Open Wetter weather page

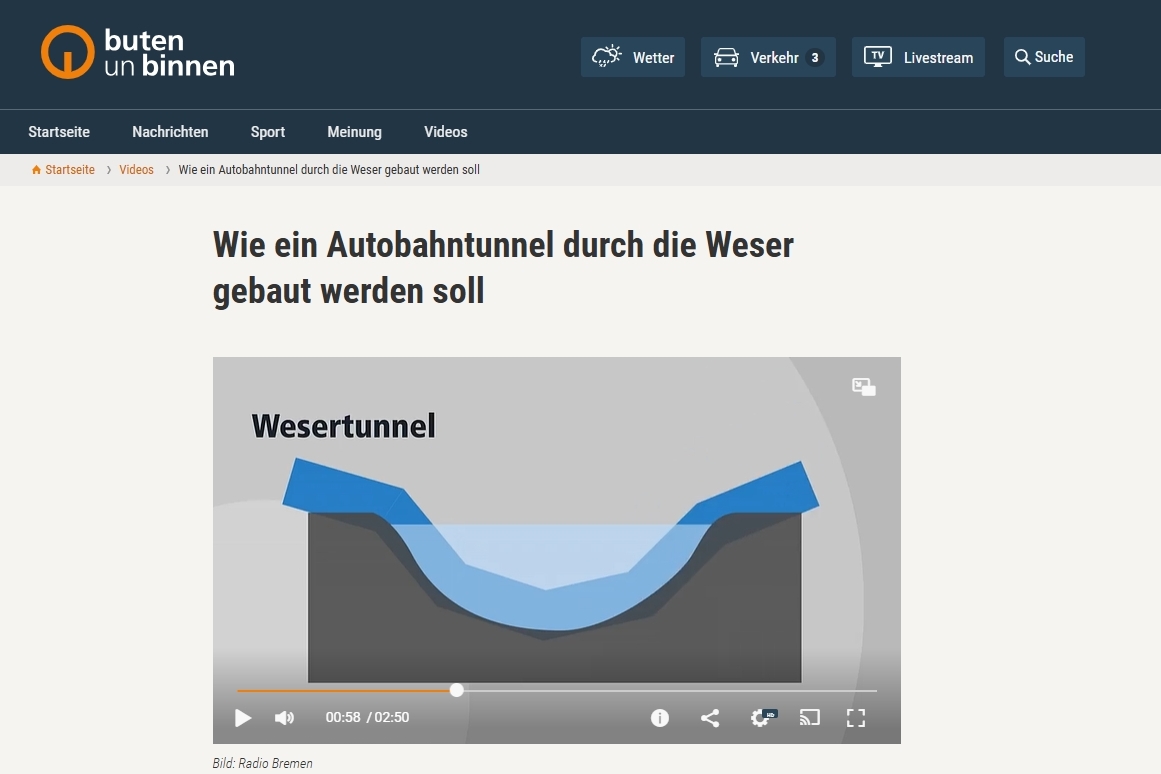click(x=633, y=58)
